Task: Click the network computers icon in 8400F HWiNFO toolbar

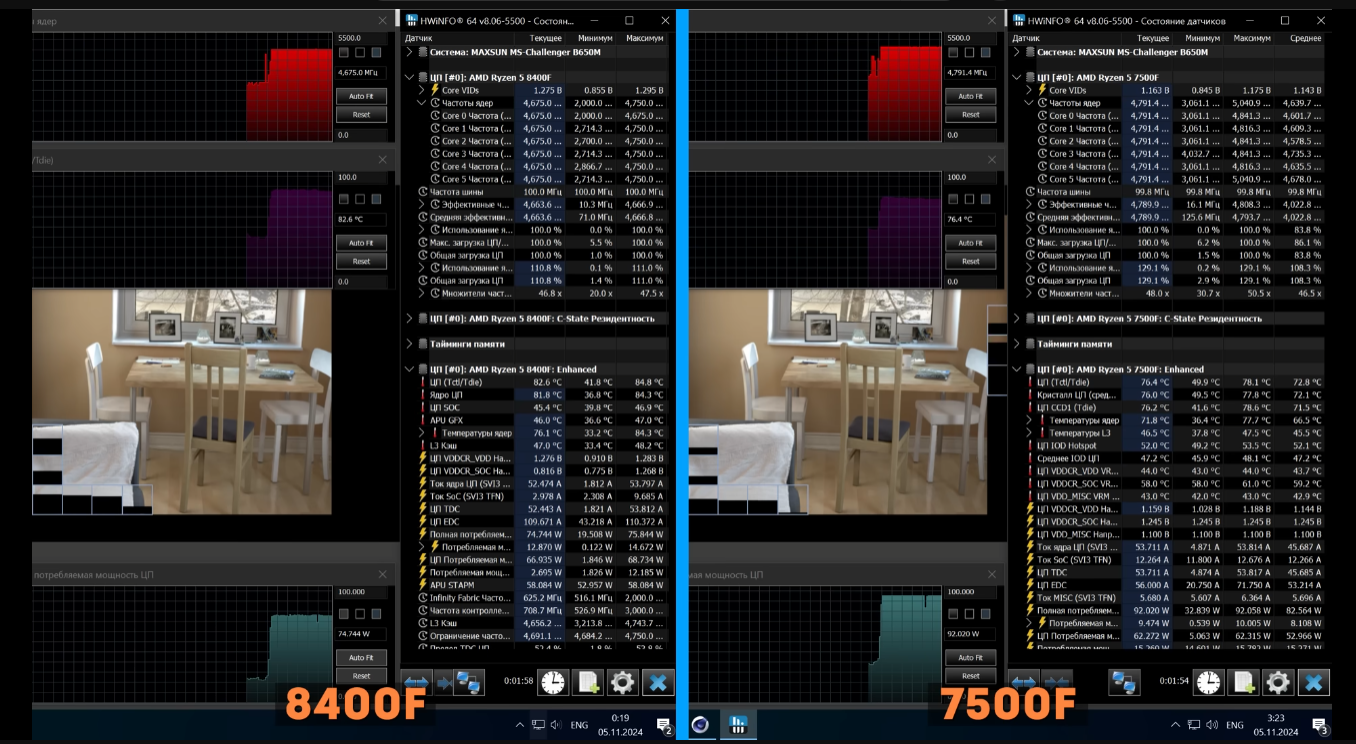Action: pos(468,683)
